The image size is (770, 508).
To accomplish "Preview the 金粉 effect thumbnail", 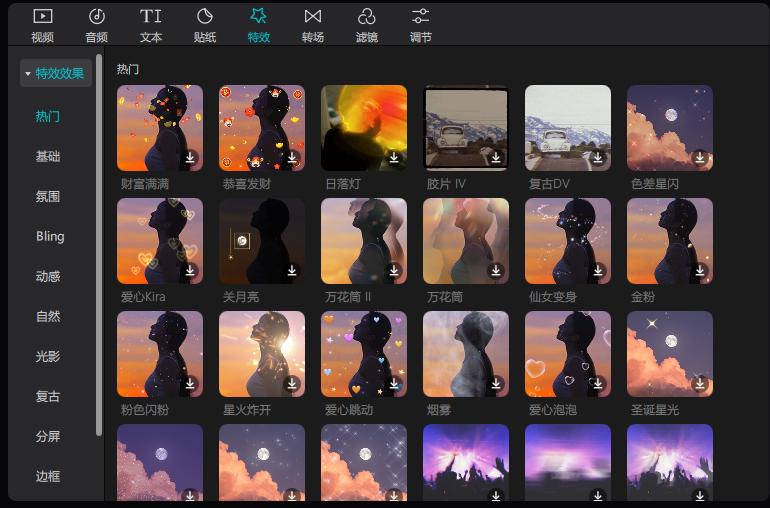I will [670, 241].
